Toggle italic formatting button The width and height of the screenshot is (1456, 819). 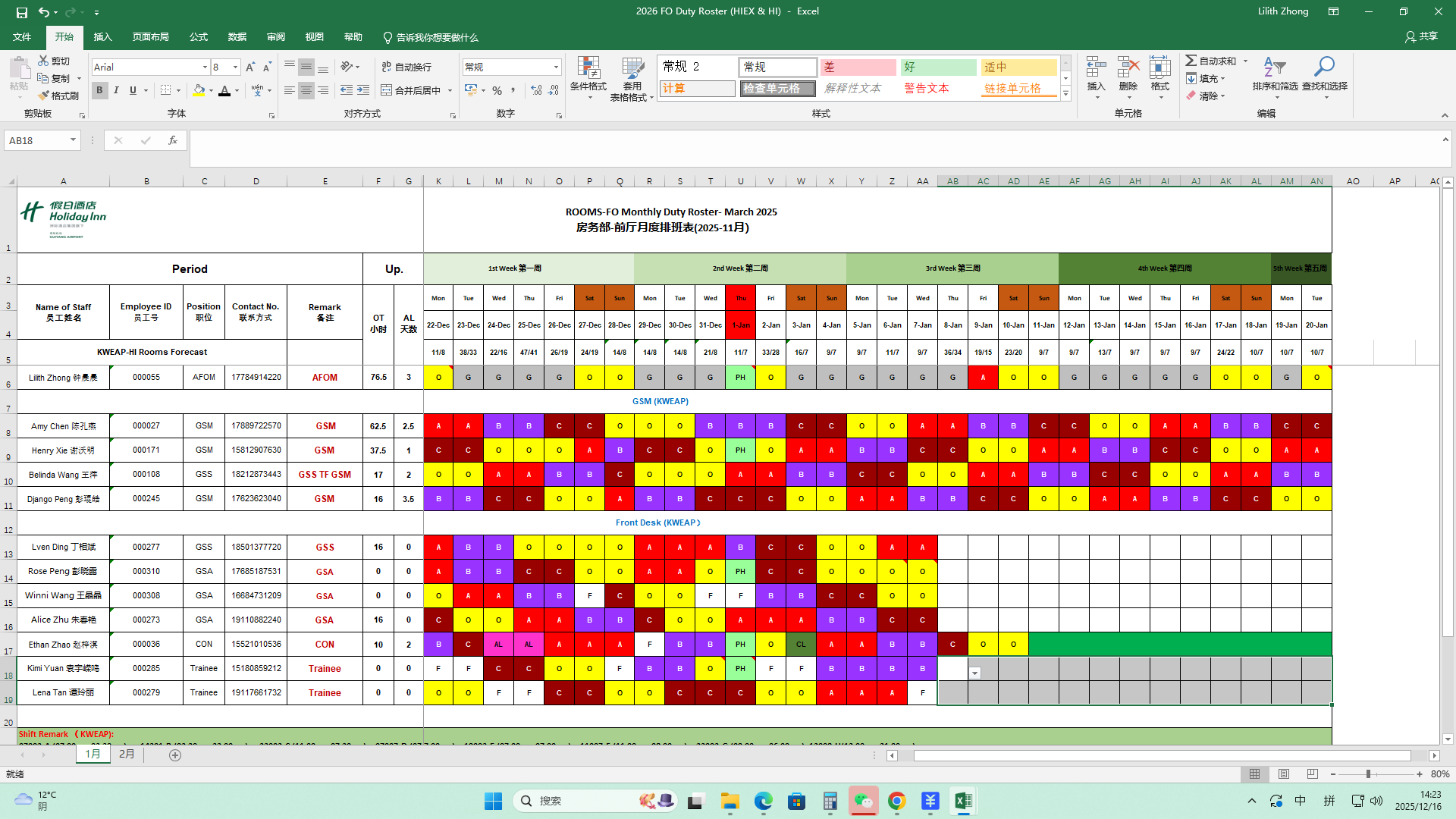tap(116, 90)
